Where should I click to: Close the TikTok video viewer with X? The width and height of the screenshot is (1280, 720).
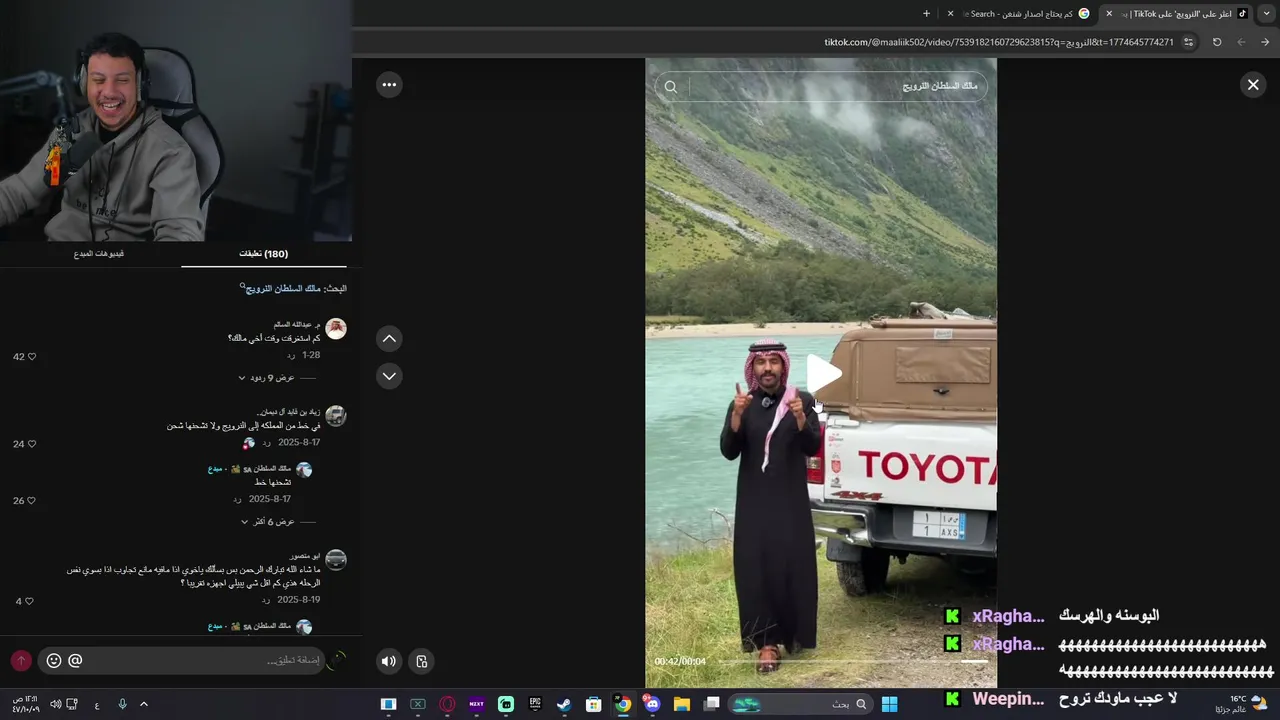coord(1253,85)
